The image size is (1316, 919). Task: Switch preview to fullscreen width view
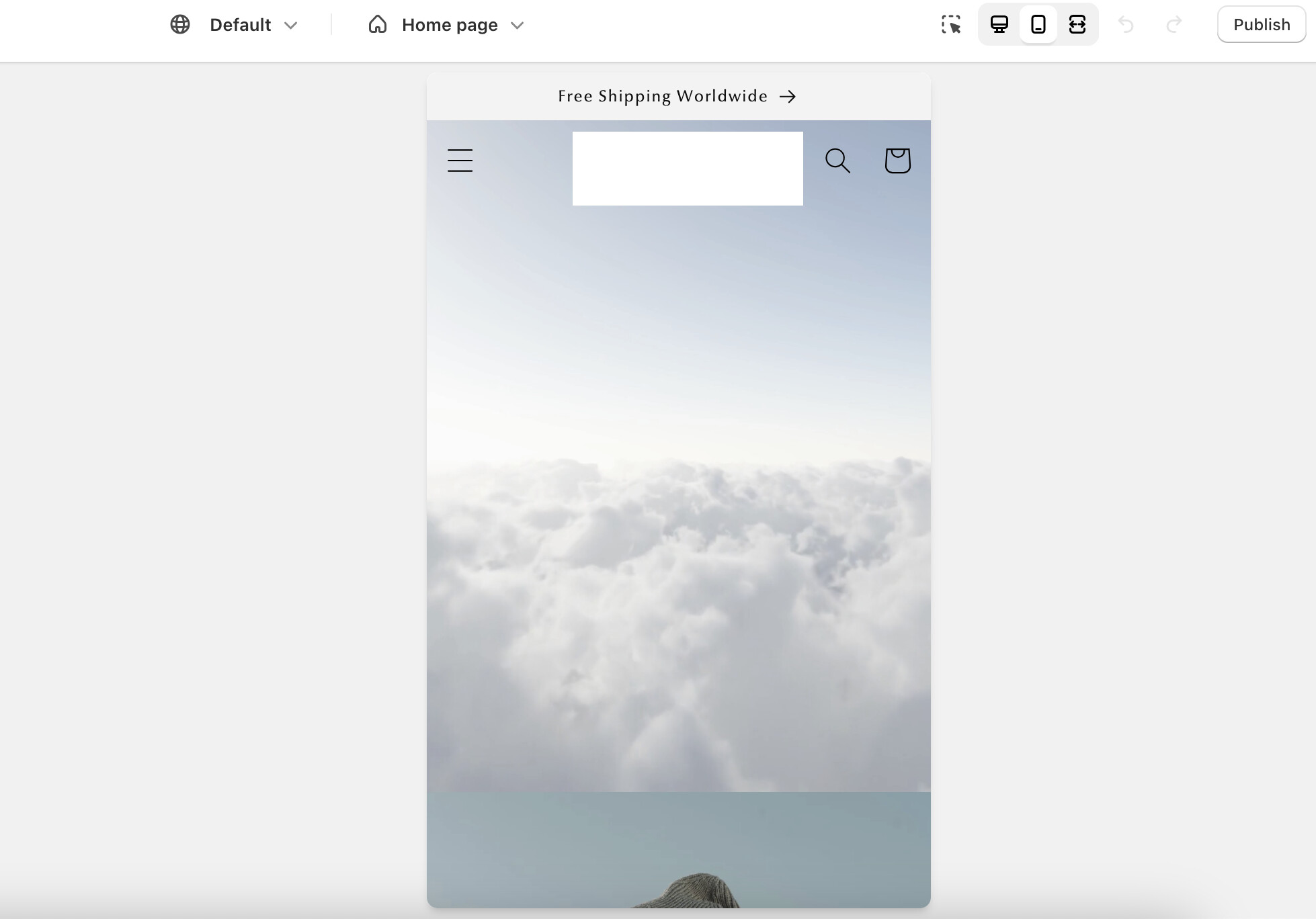coord(1077,25)
